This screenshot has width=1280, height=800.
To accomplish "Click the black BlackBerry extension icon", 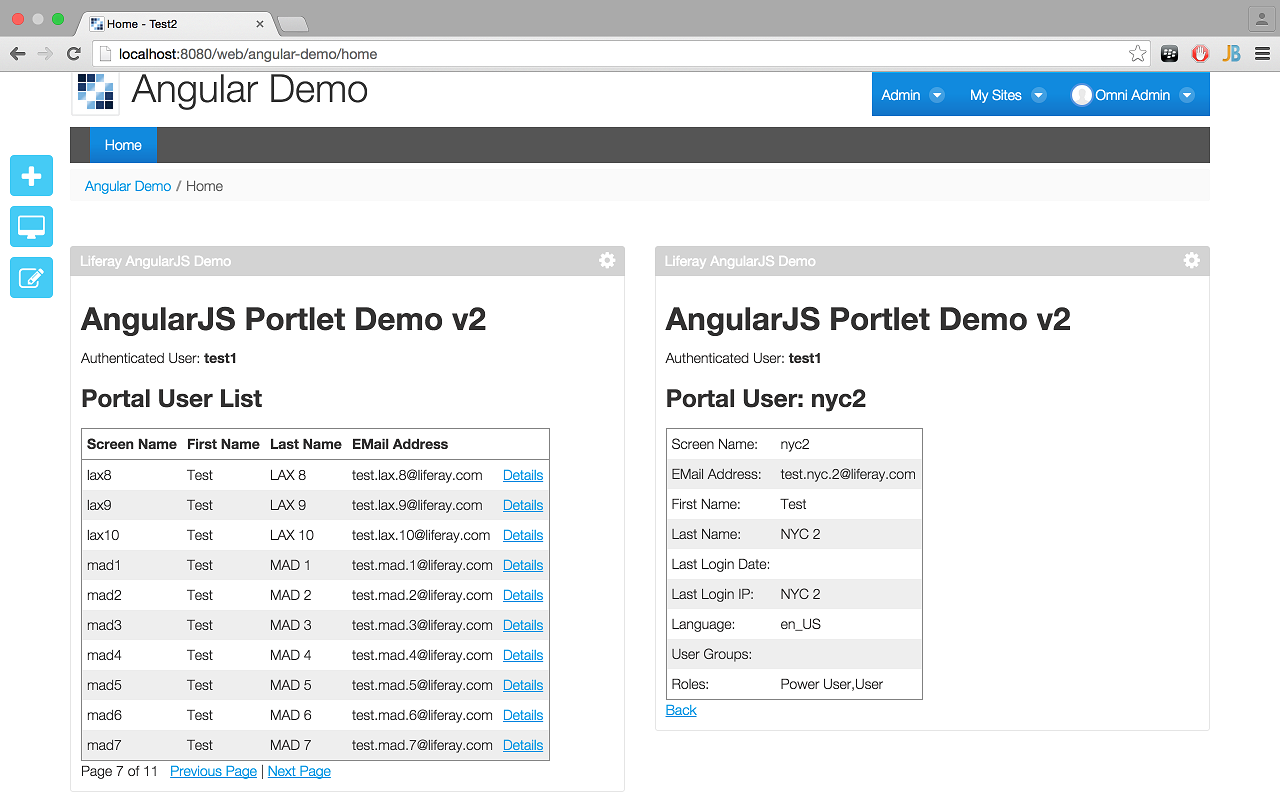I will (x=1169, y=54).
